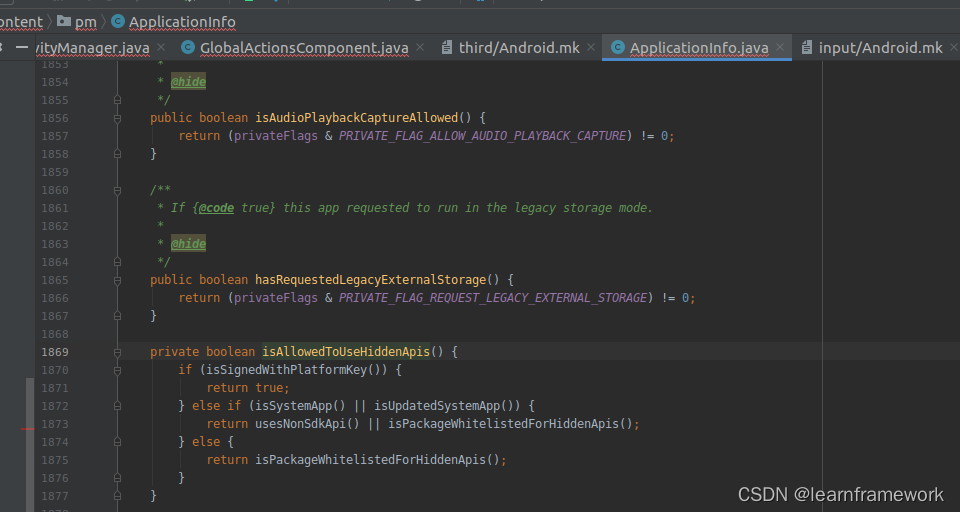Click the file icon on third/Android.mk tab
This screenshot has height=512, width=960.
(x=447, y=48)
